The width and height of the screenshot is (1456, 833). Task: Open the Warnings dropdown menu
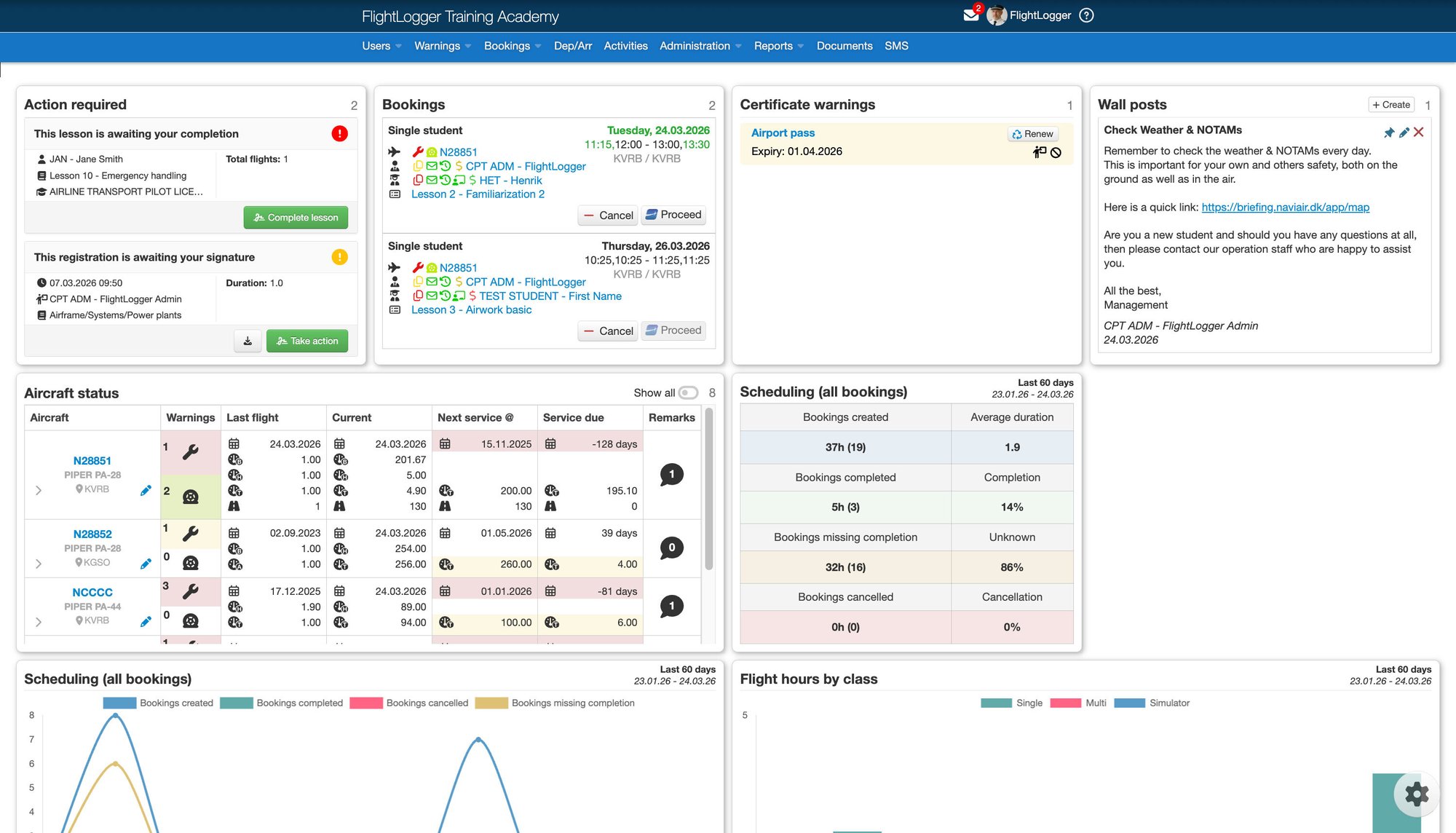[442, 46]
